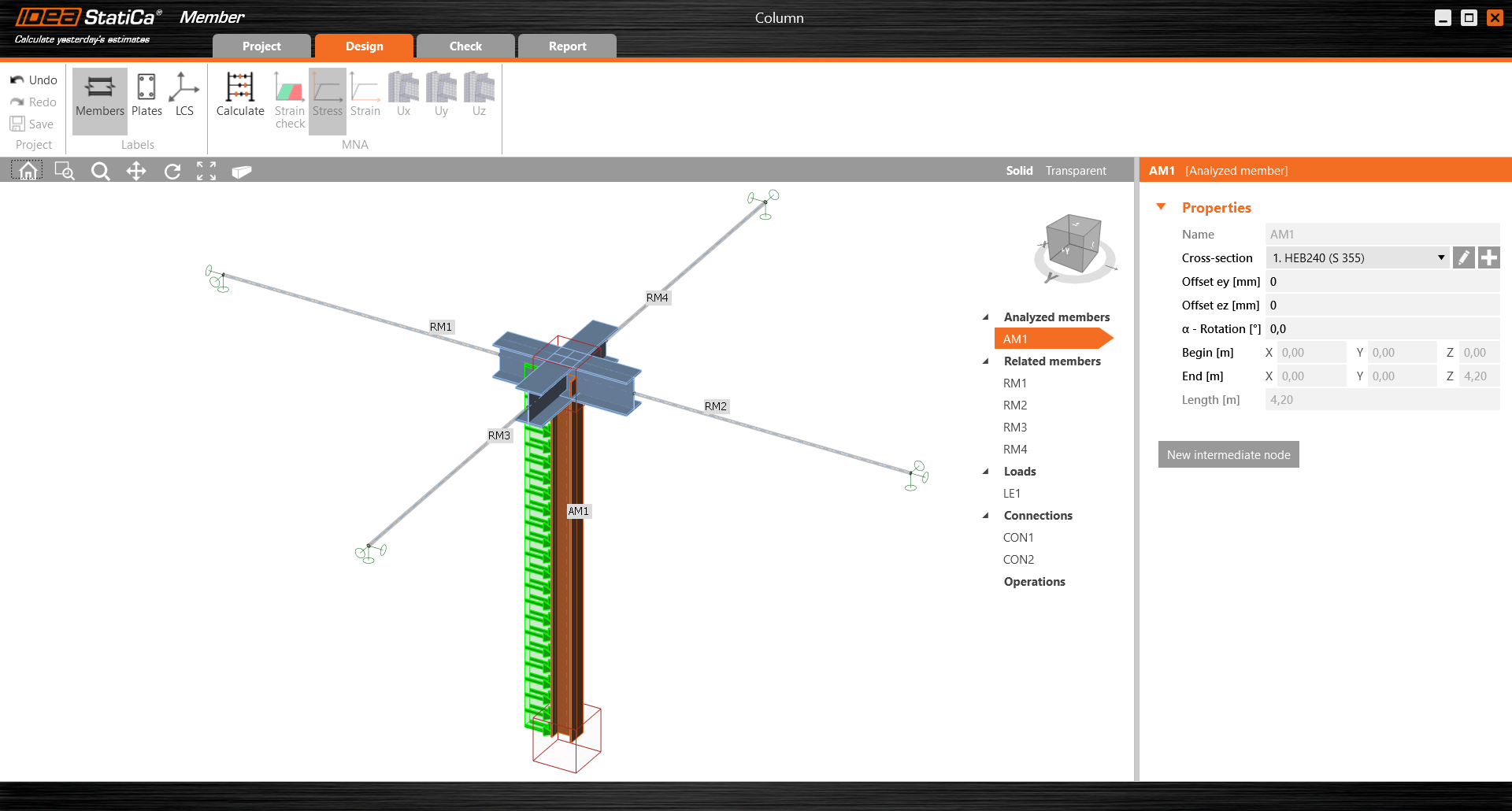Screen dimensions: 1512x811
Task: Switch view to Transparent mode
Action: (x=1076, y=171)
